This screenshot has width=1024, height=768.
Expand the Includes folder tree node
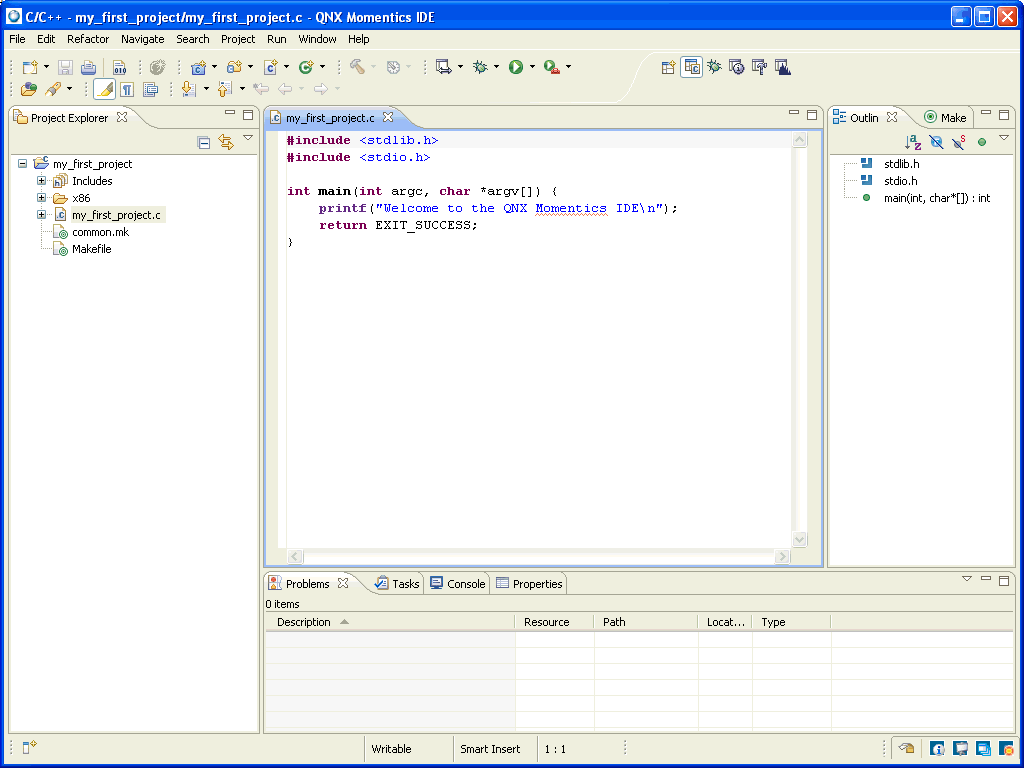click(x=42, y=181)
